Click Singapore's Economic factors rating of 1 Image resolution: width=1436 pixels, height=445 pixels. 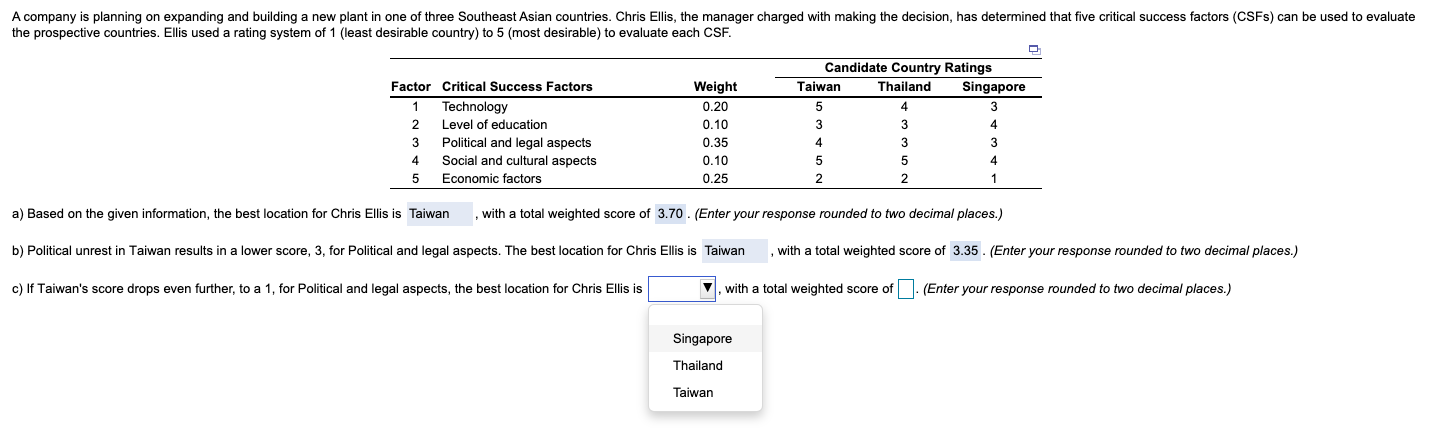point(994,179)
